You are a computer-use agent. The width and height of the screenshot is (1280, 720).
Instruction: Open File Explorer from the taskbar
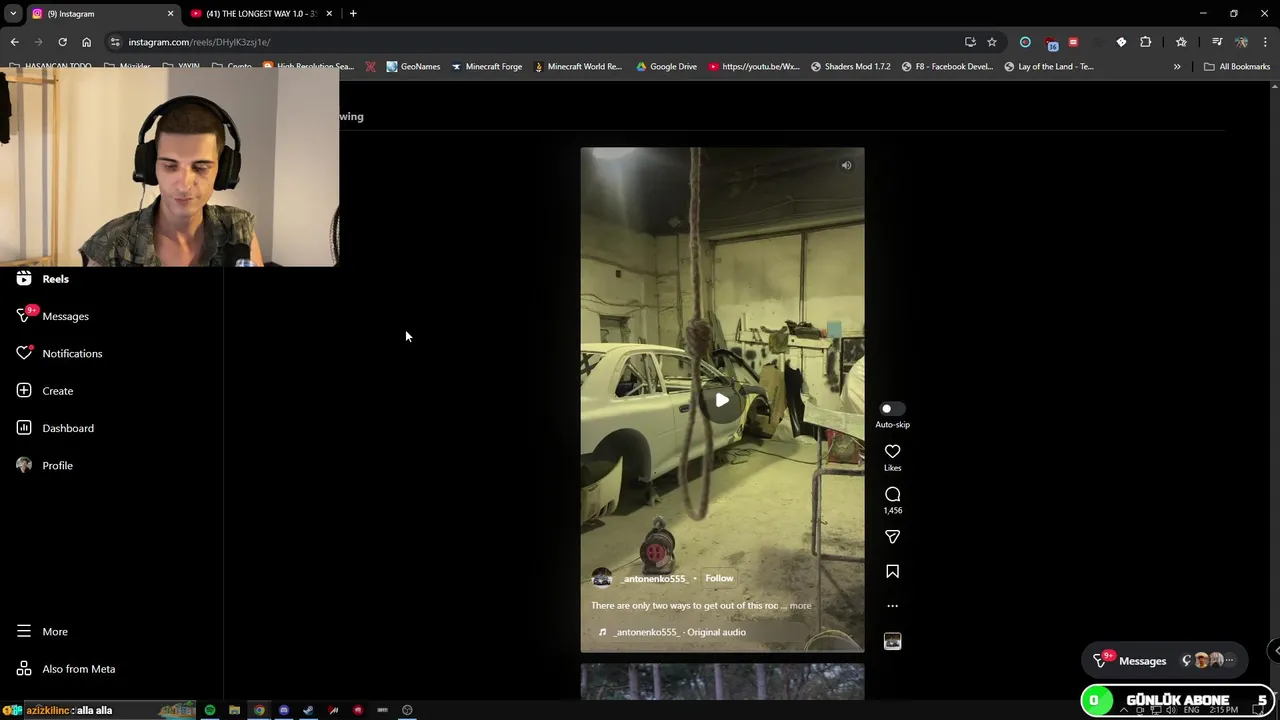pos(234,710)
